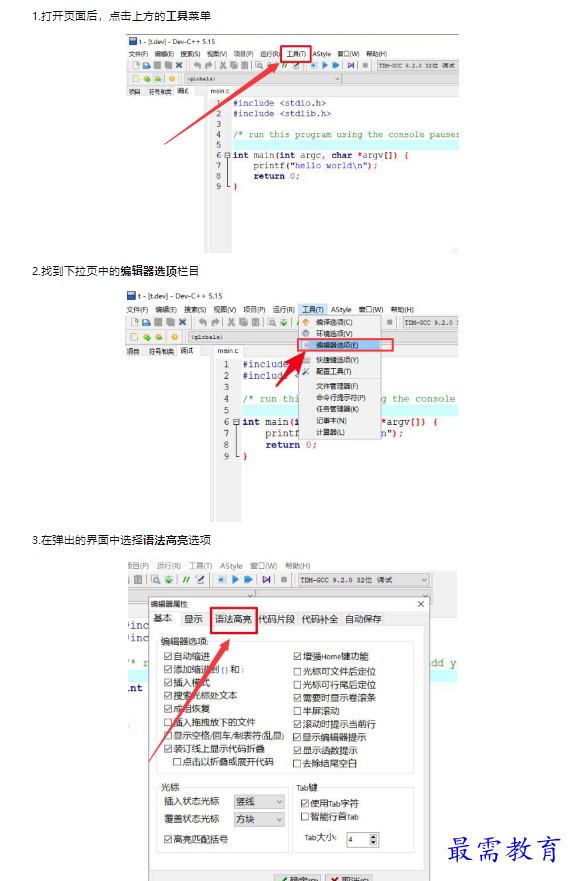Switch to the 语法高亮 tab
Screen dimensions: 569x881
(233, 619)
